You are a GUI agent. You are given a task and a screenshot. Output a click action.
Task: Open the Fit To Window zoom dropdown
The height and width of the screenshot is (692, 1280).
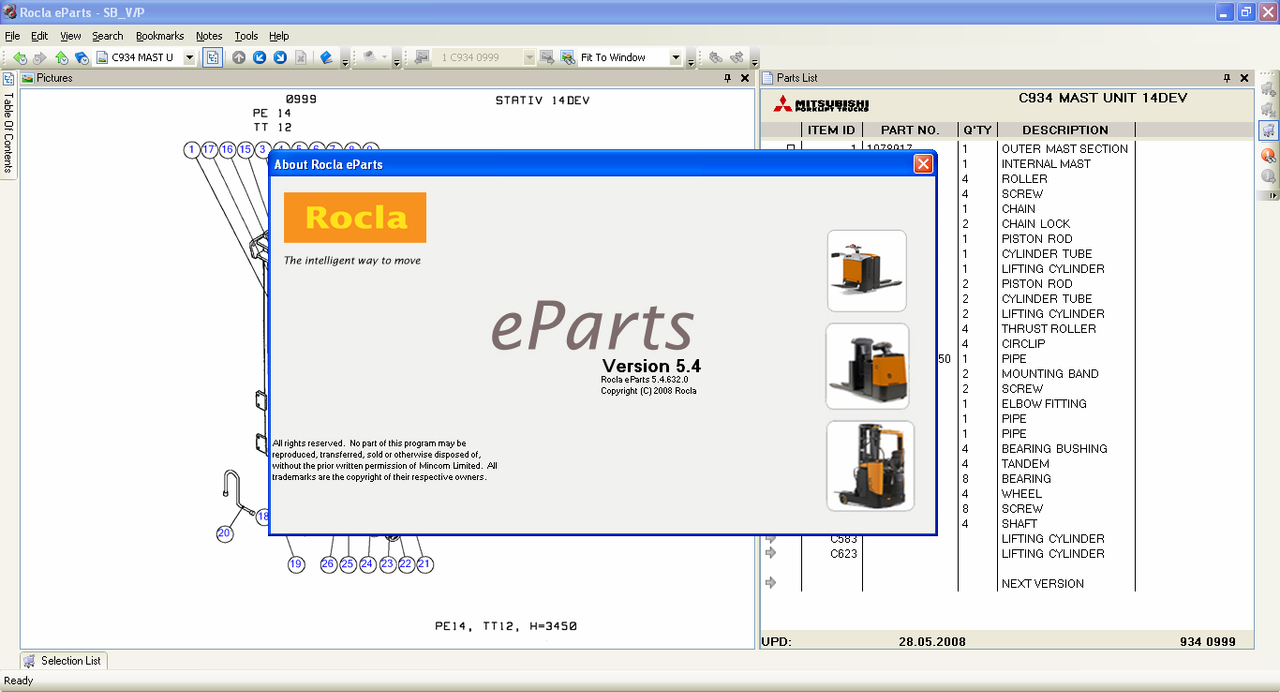tap(676, 58)
